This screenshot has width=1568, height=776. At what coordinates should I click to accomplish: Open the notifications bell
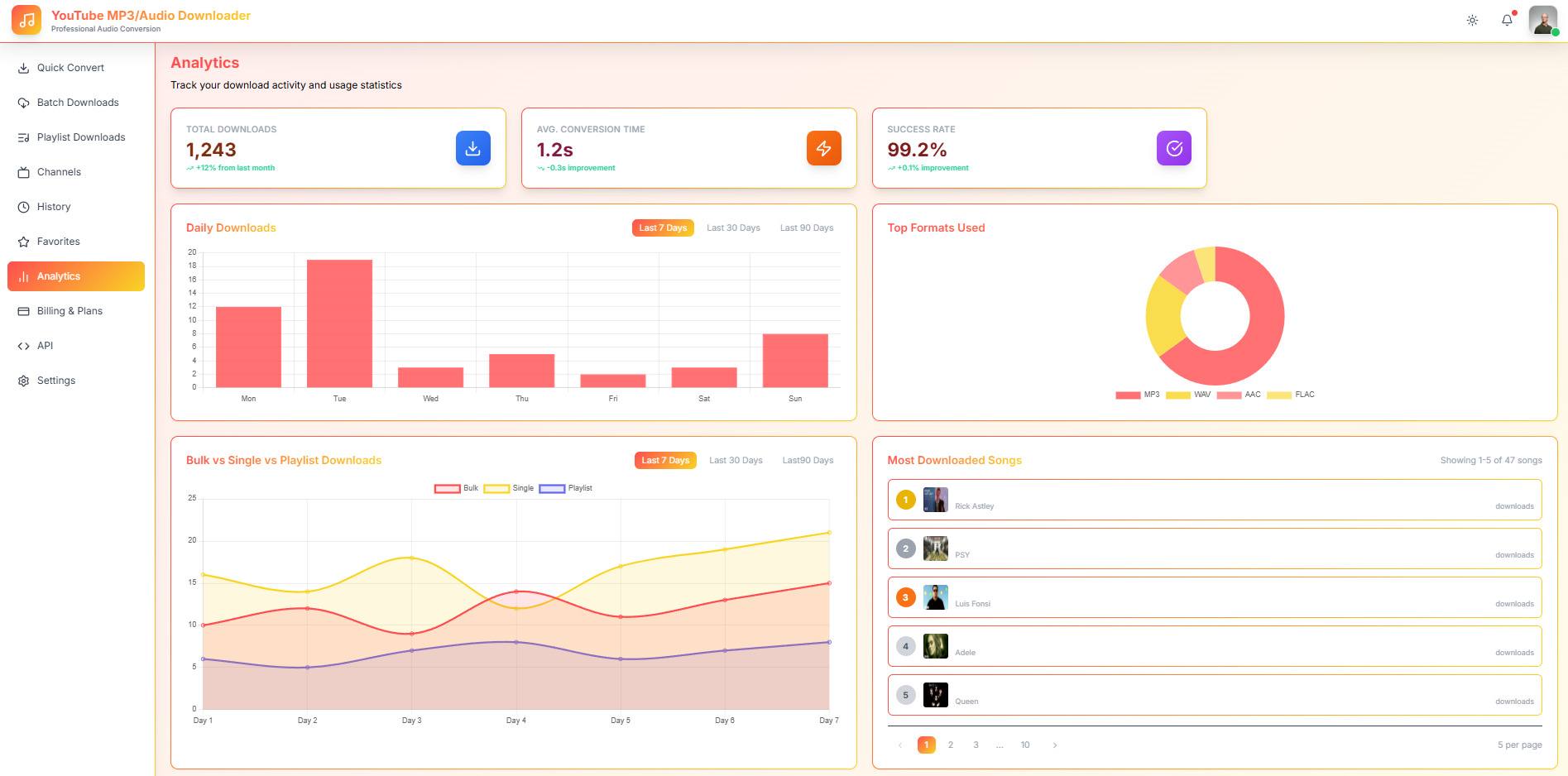pyautogui.click(x=1507, y=20)
